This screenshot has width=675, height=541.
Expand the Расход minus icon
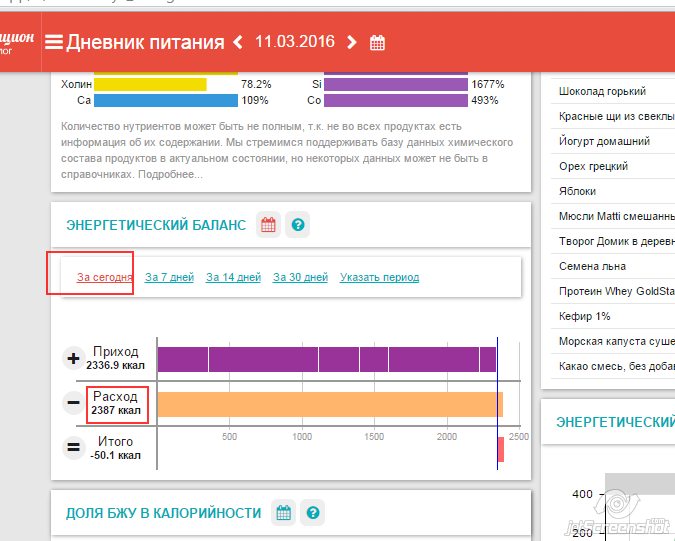click(x=73, y=403)
